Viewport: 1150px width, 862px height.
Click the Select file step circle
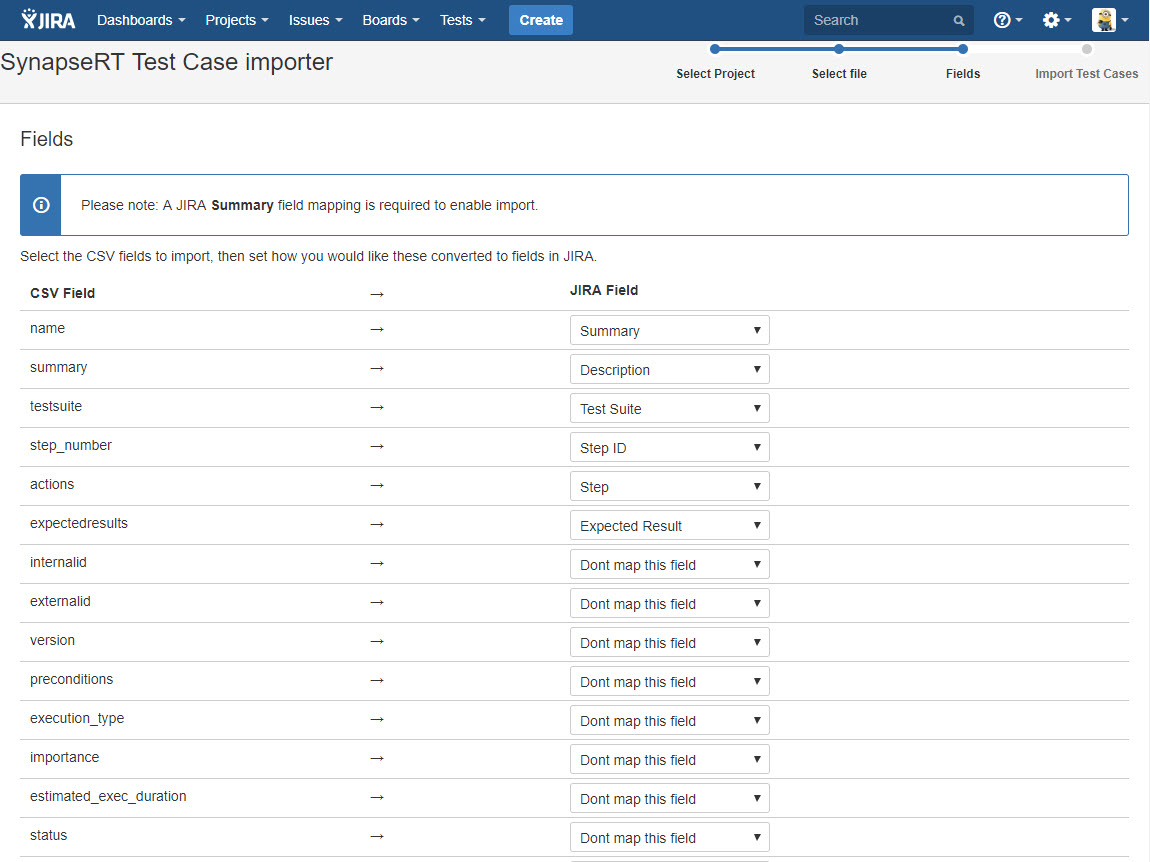point(839,49)
